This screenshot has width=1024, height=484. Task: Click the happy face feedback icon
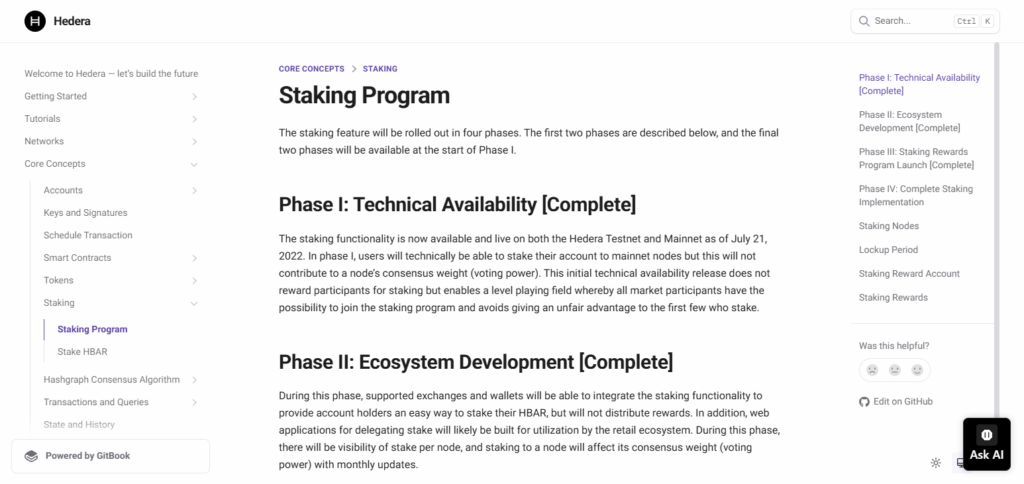pyautogui.click(x=917, y=370)
